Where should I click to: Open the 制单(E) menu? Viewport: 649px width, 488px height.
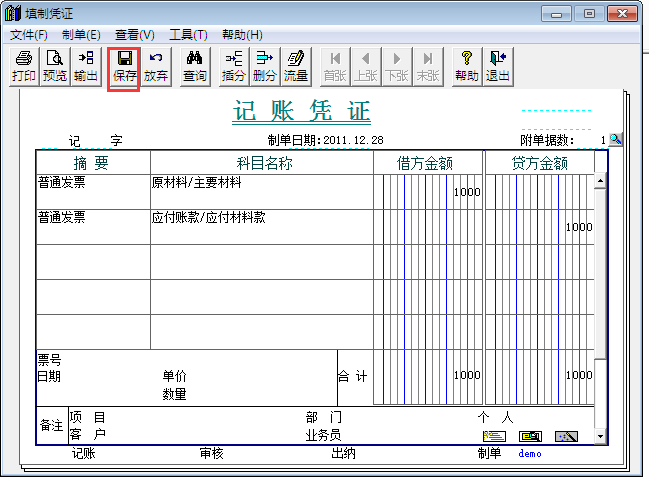(81, 34)
